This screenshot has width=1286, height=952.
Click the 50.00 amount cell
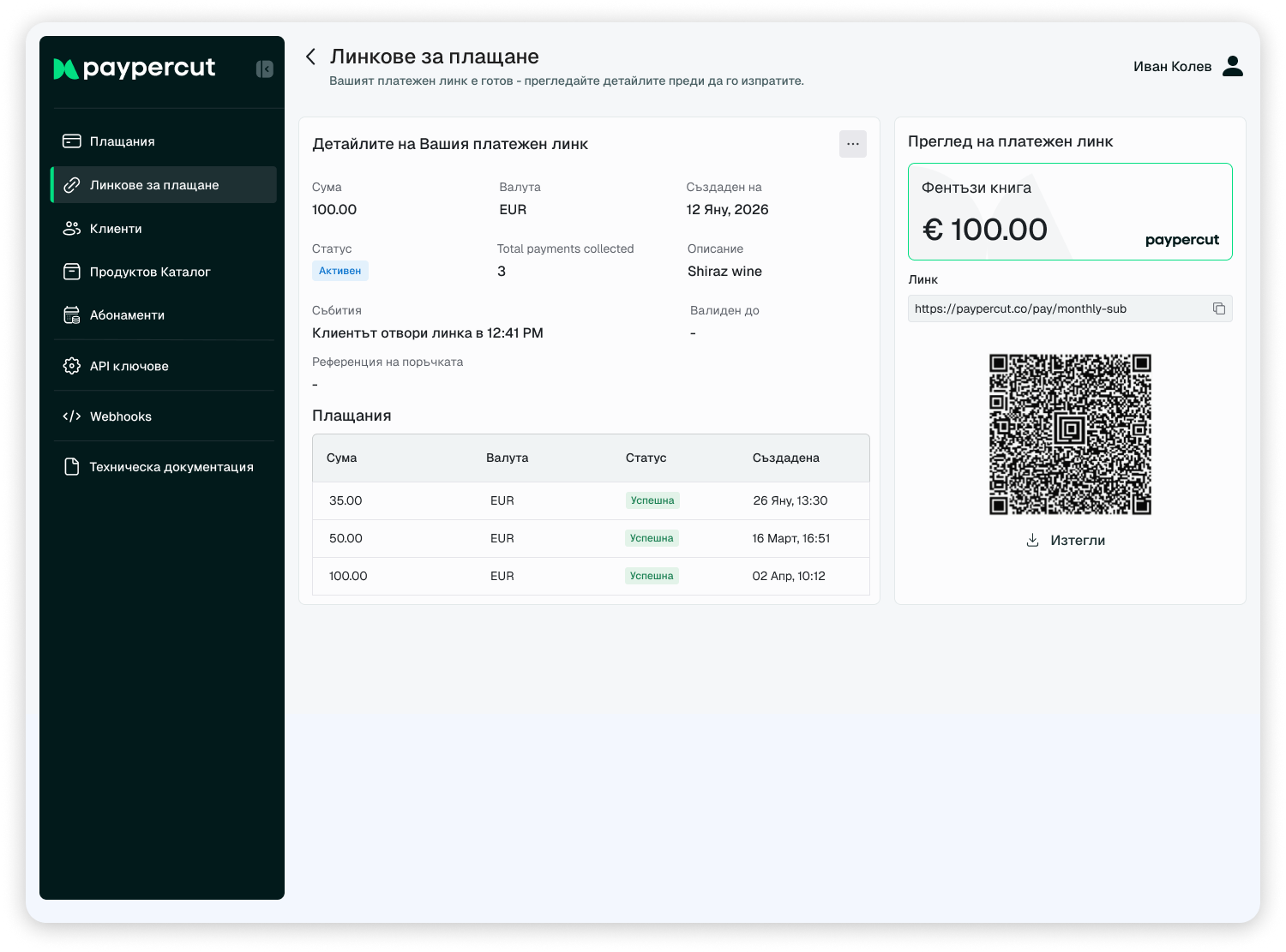coord(346,538)
